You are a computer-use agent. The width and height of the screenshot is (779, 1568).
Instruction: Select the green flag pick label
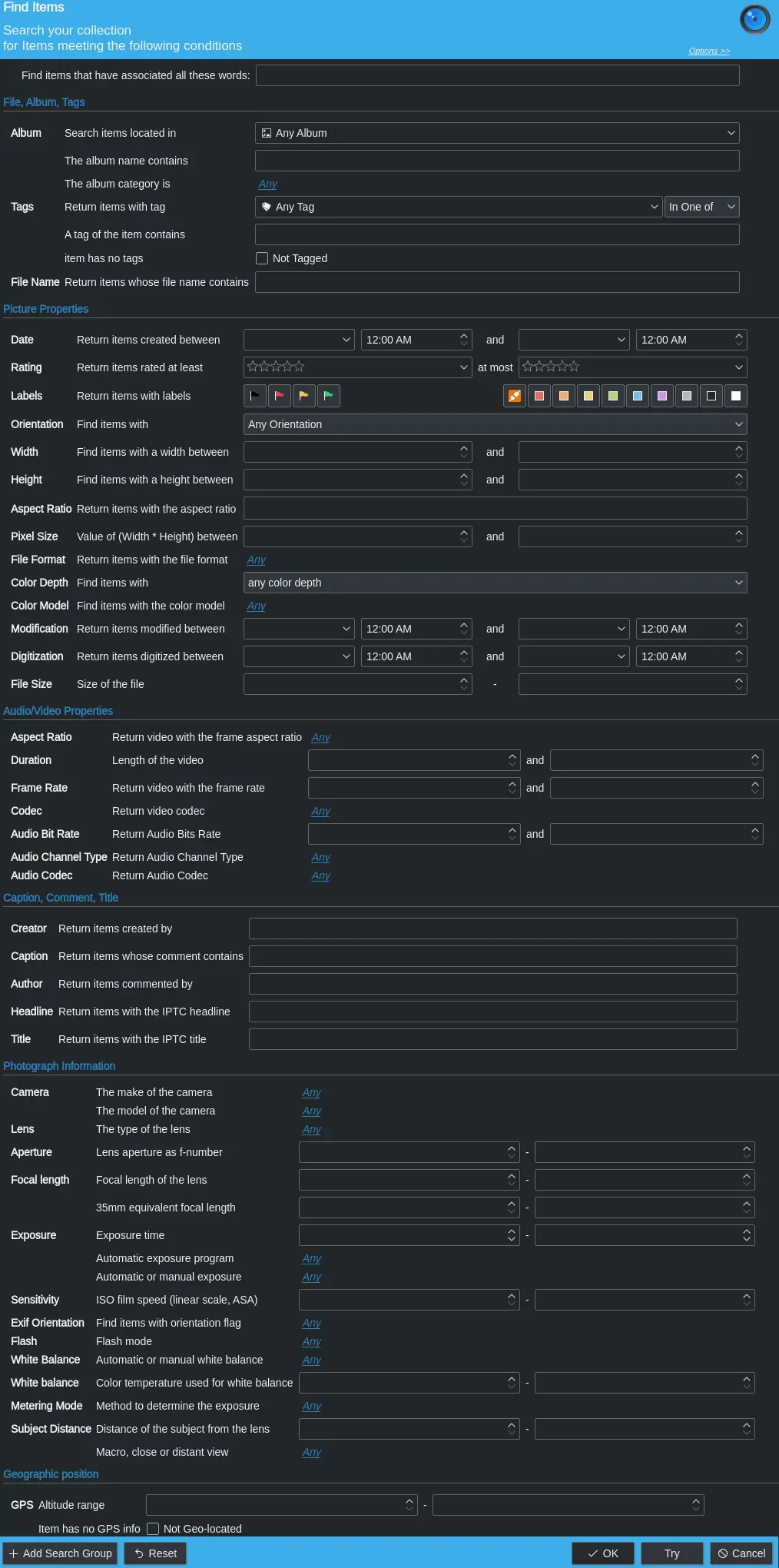pyautogui.click(x=328, y=396)
